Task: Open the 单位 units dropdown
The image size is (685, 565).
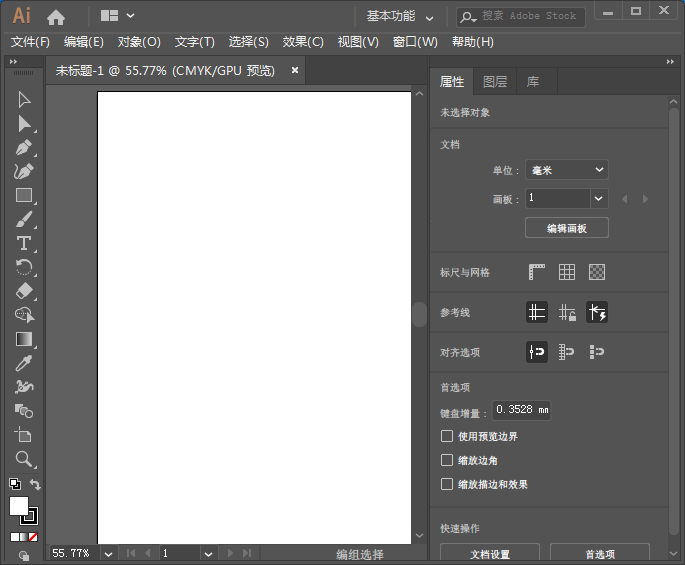Action: (x=567, y=170)
